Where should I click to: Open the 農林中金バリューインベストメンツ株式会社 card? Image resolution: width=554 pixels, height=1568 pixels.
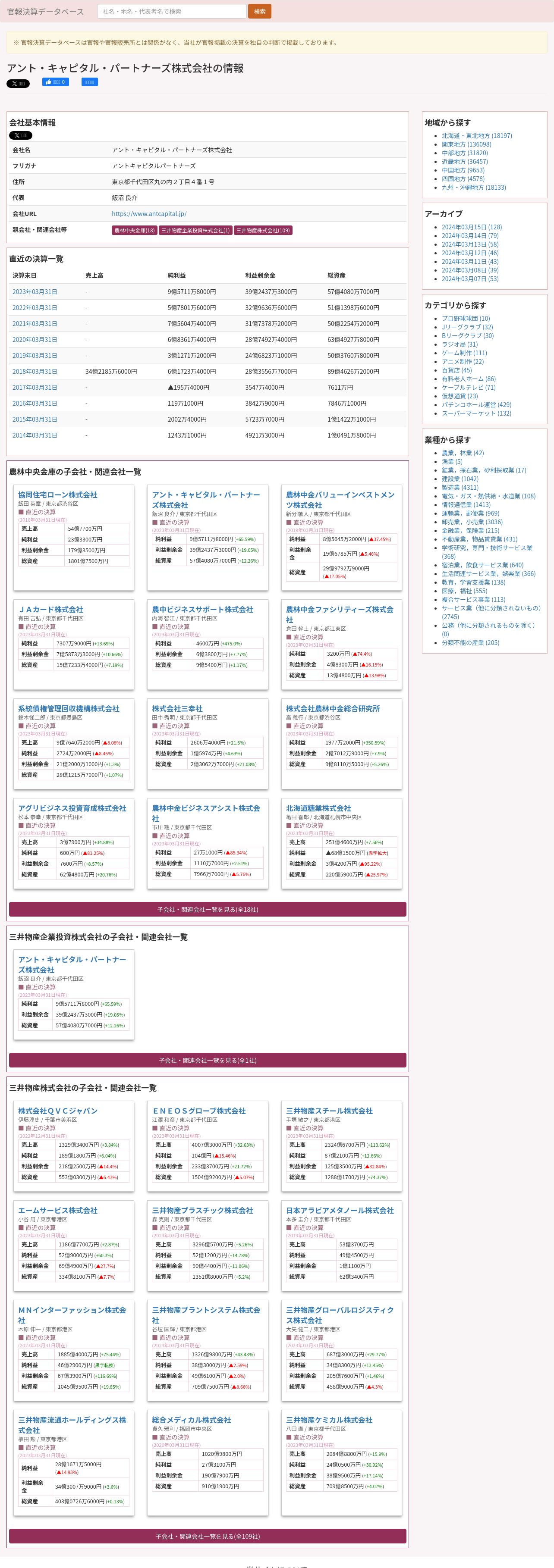(x=340, y=500)
